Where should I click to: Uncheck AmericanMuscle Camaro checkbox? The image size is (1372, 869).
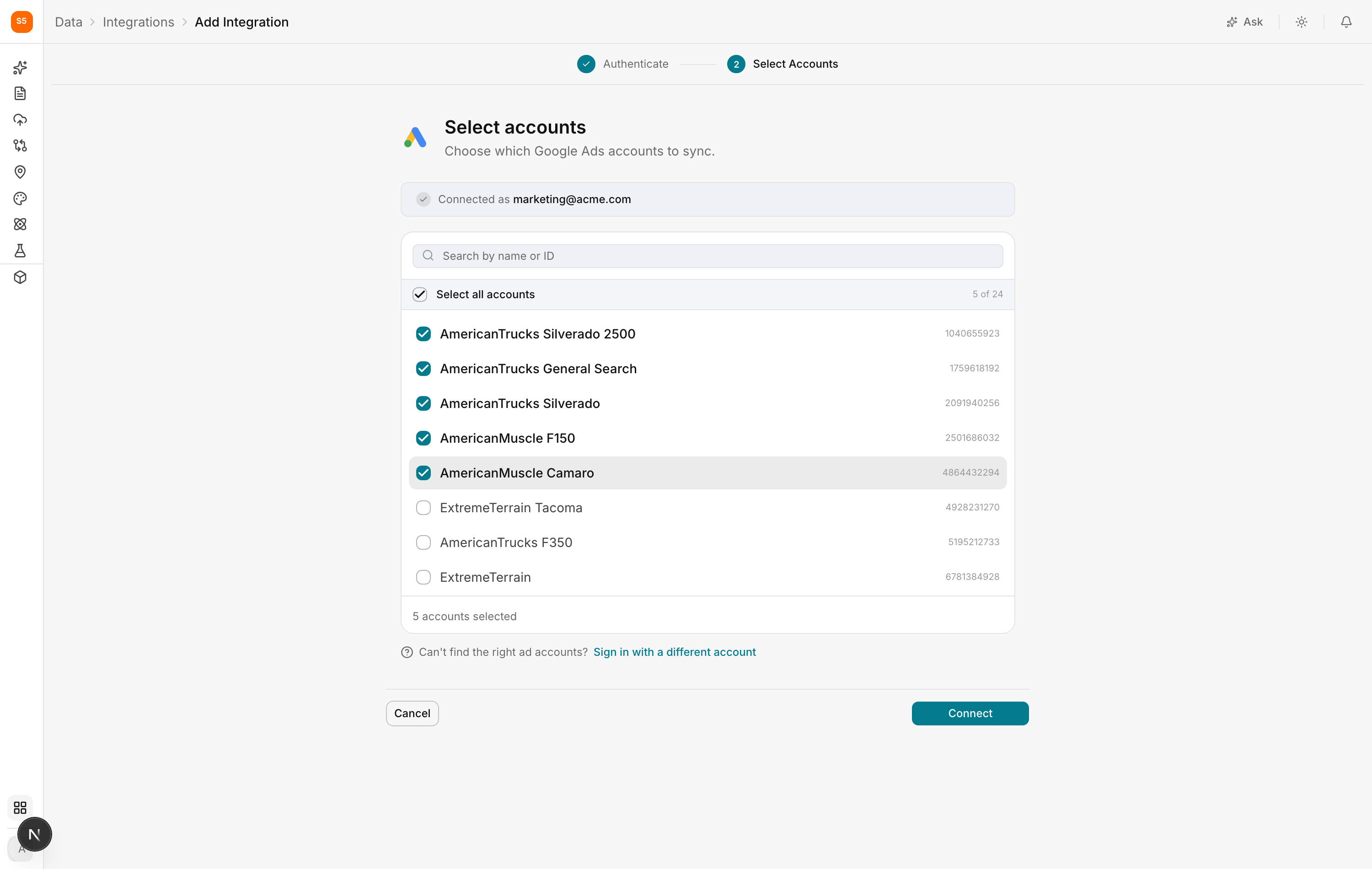coord(423,473)
